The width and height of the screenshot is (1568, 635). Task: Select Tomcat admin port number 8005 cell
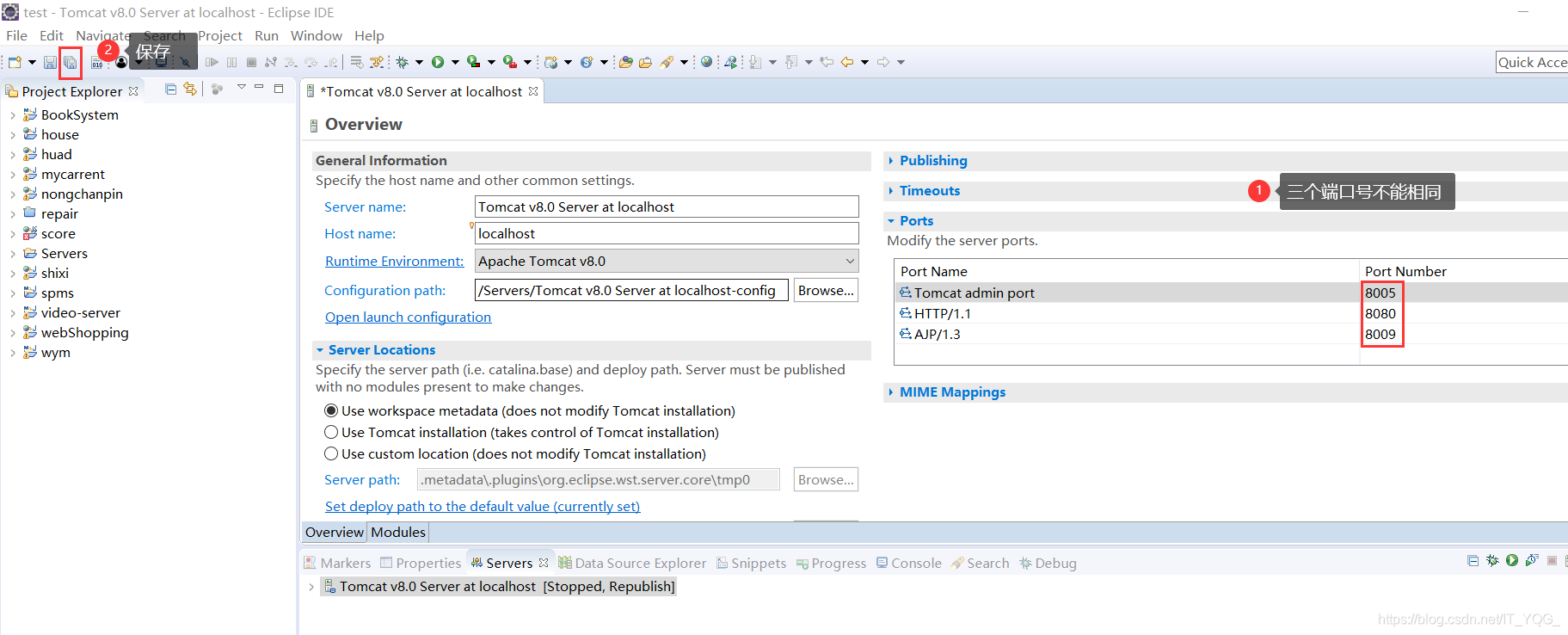pos(1380,293)
